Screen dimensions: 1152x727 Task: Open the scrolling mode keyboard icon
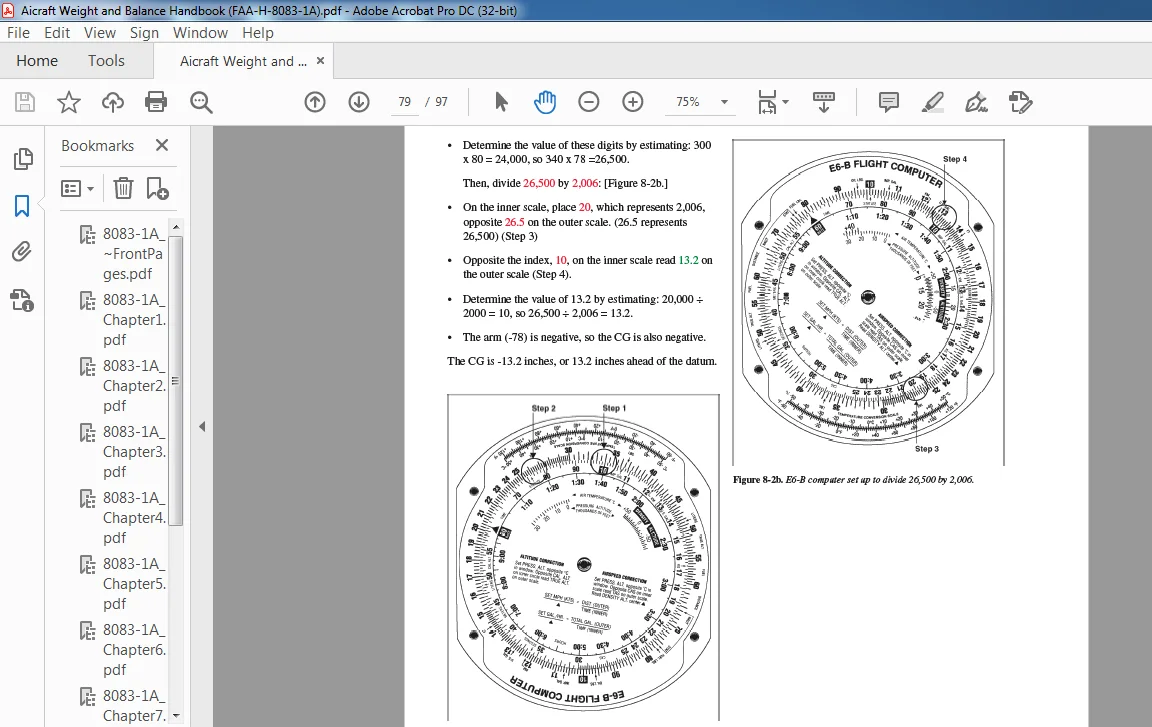point(823,102)
